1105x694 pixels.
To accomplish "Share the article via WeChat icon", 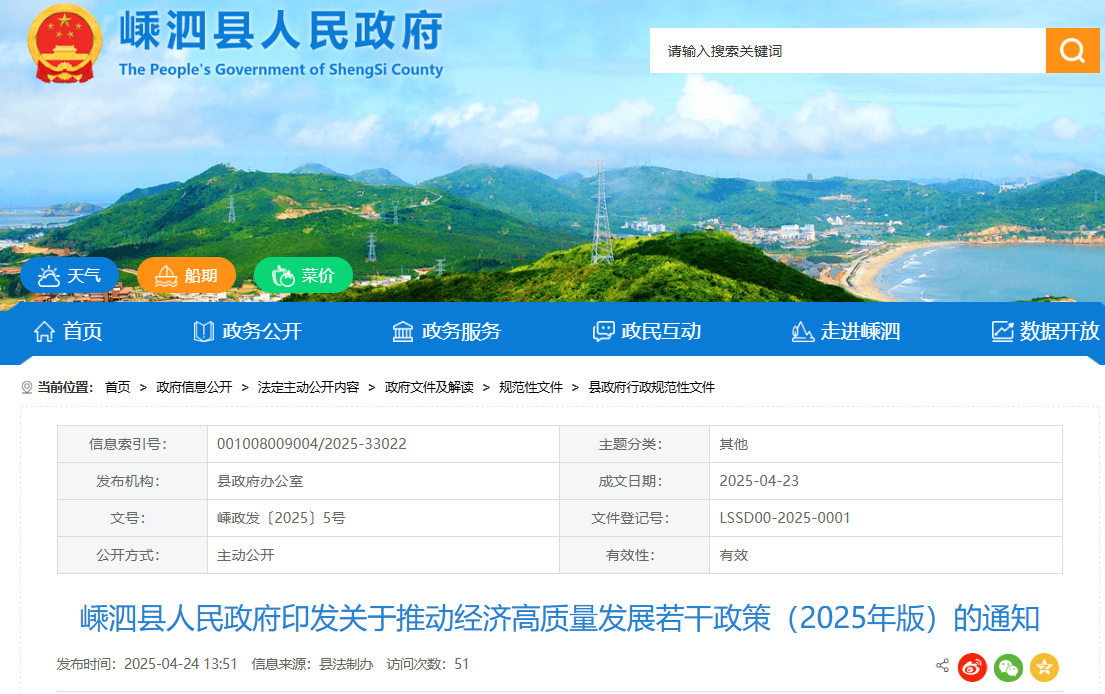I will 1008,666.
